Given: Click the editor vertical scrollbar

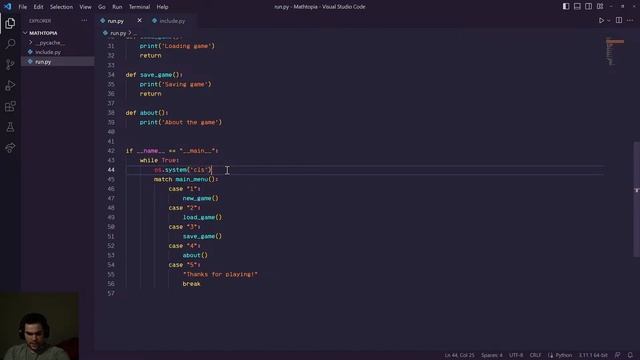Looking at the screenshot, I should 636,199.
